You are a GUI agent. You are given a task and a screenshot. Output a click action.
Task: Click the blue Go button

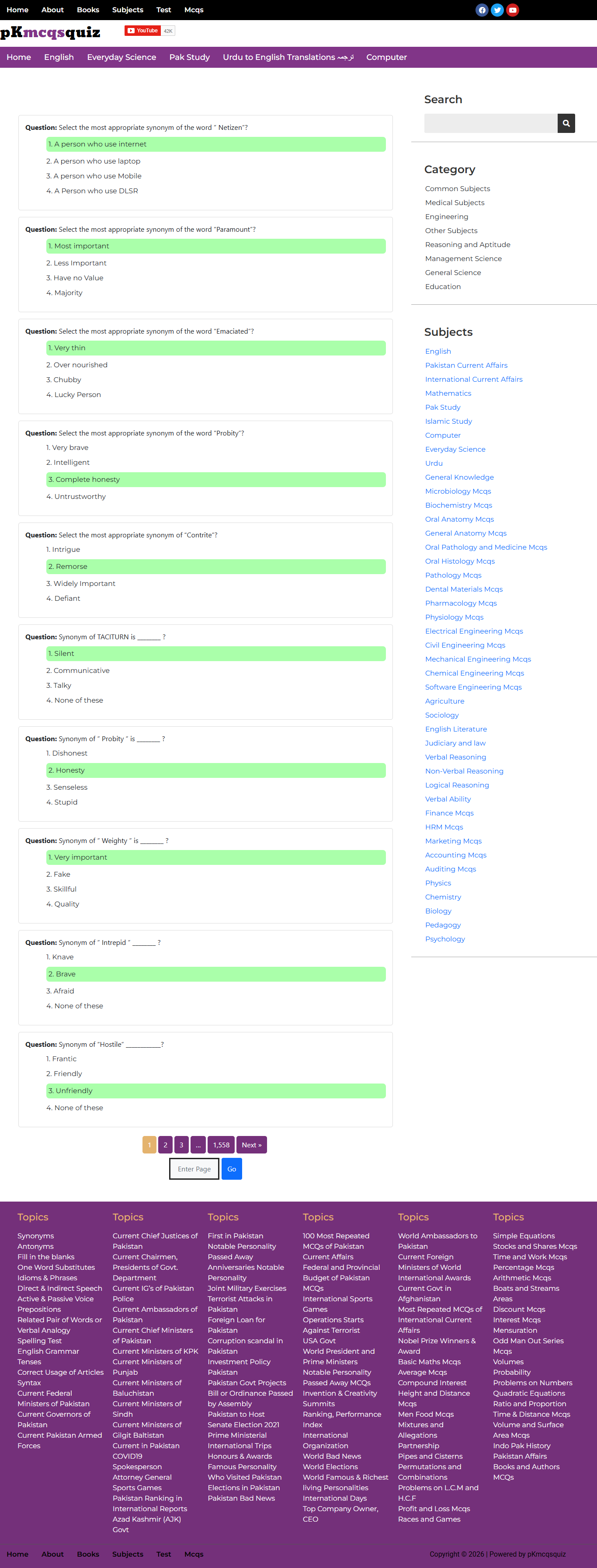click(x=232, y=1169)
